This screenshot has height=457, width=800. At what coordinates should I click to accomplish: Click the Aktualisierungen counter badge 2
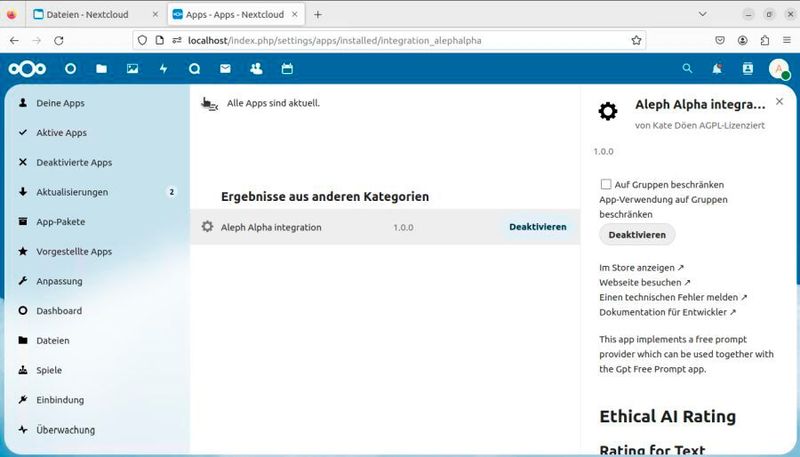click(x=171, y=192)
